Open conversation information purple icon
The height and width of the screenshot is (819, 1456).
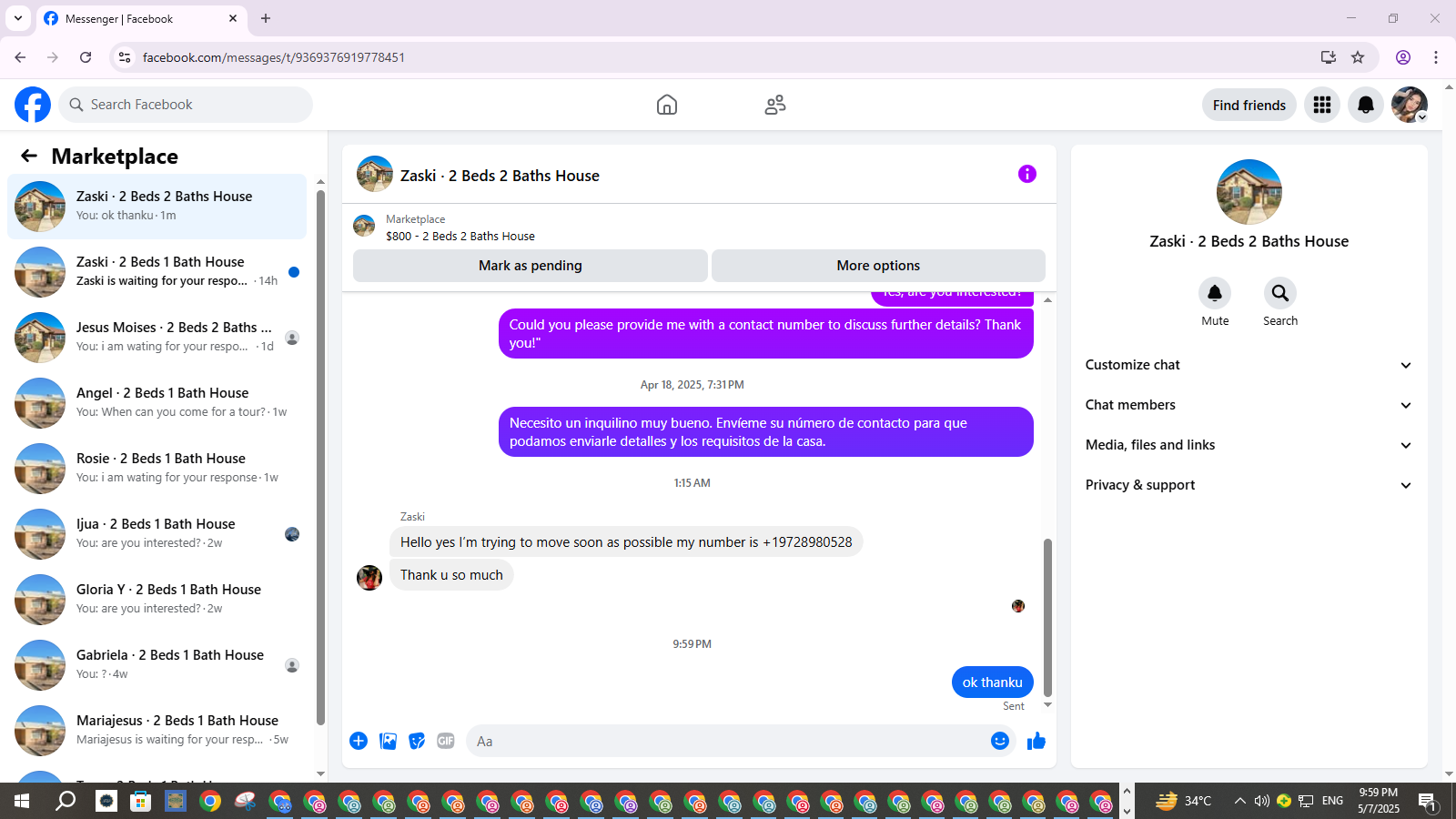(1027, 174)
